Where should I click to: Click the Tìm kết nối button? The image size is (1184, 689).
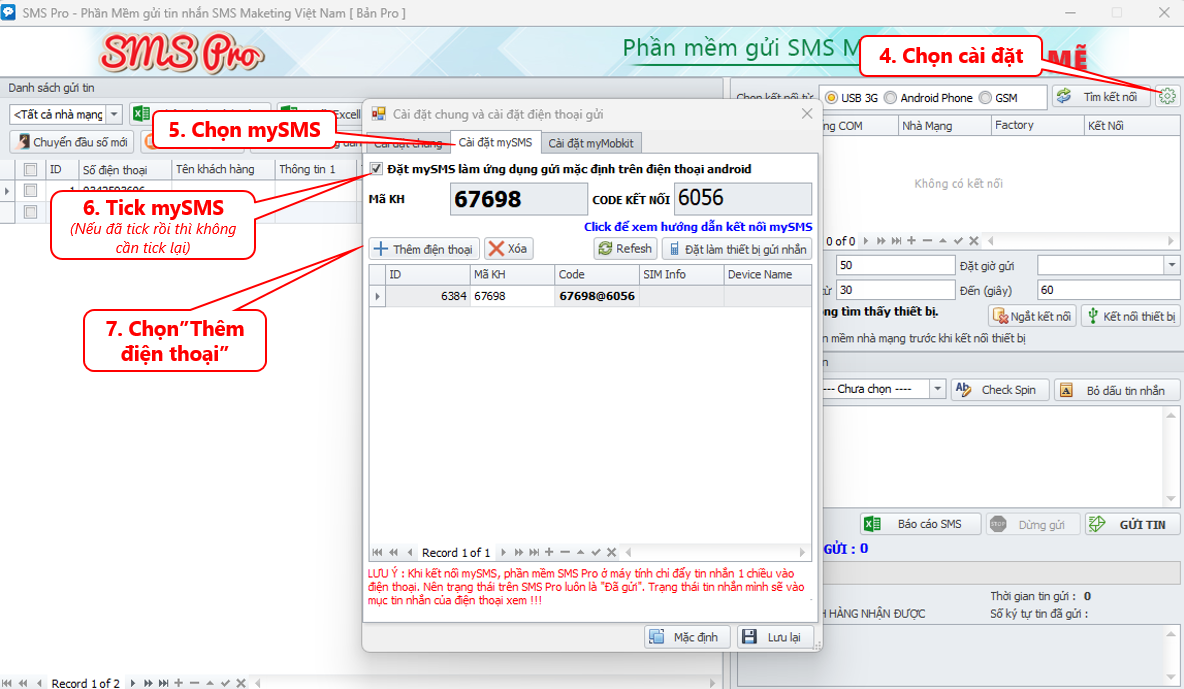1100,97
